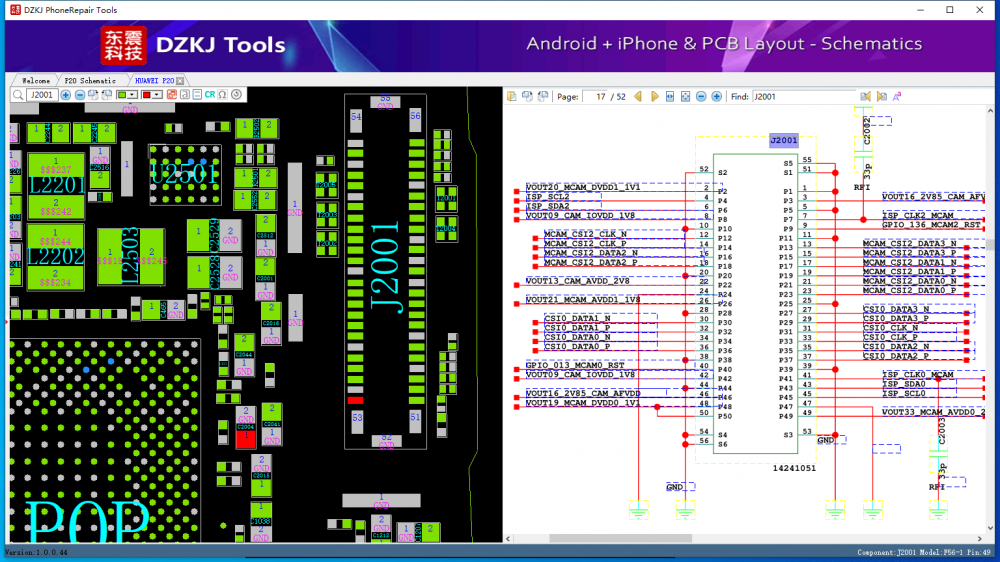Click the Version 1.0.0.44 status text
The image size is (1000, 562).
pyautogui.click(x=36, y=552)
